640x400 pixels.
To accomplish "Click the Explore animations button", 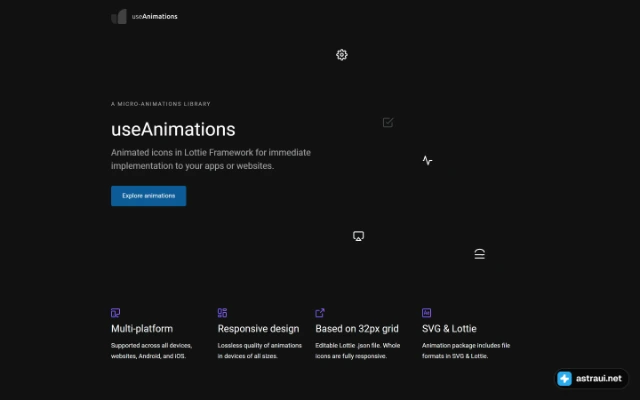I will tap(149, 196).
